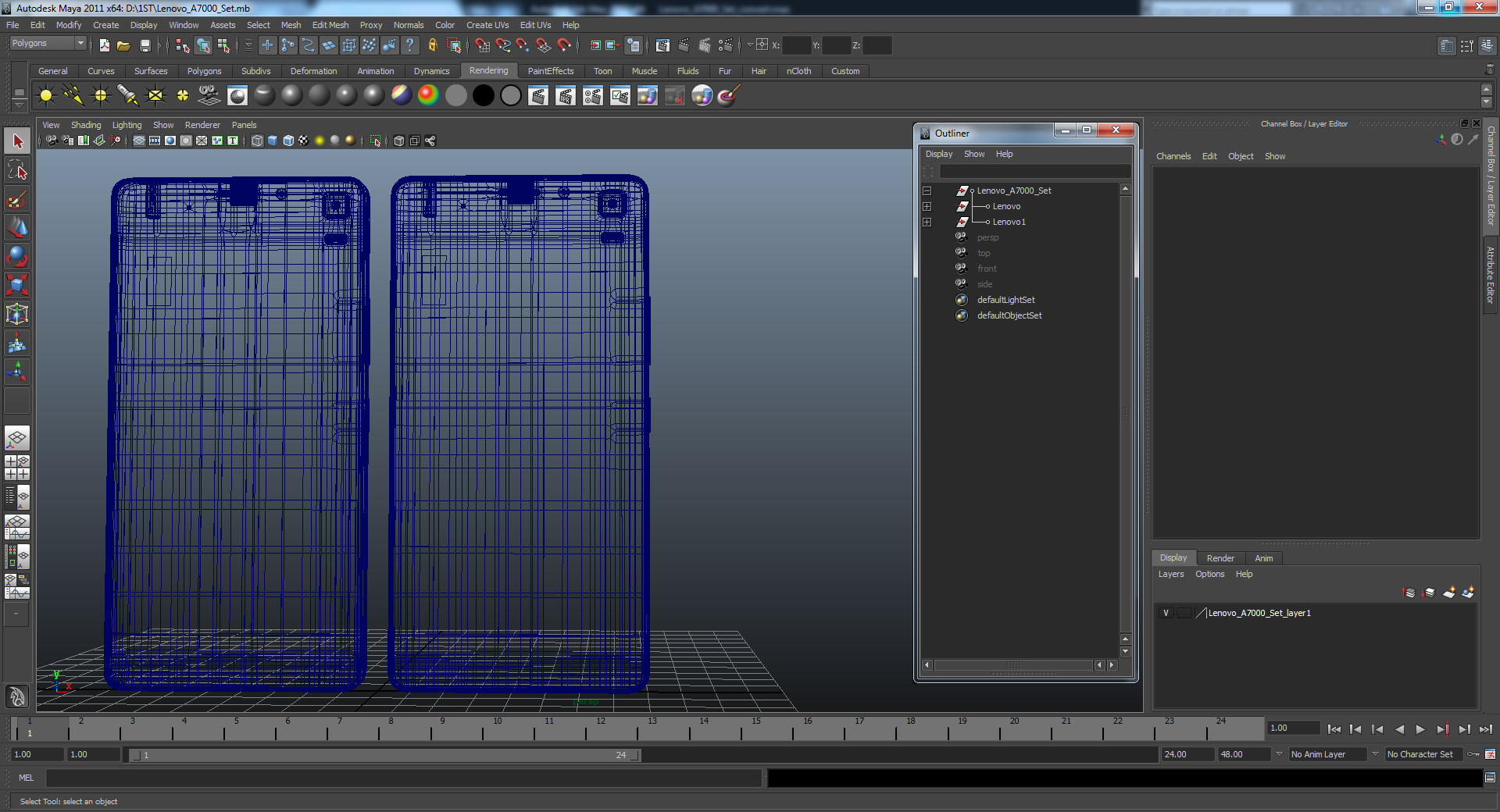The height and width of the screenshot is (812, 1500).
Task: Switch to the Polygons shelf tab
Action: point(204,71)
